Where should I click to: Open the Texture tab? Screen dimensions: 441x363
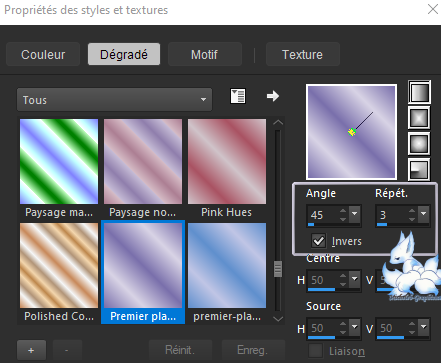coord(303,54)
